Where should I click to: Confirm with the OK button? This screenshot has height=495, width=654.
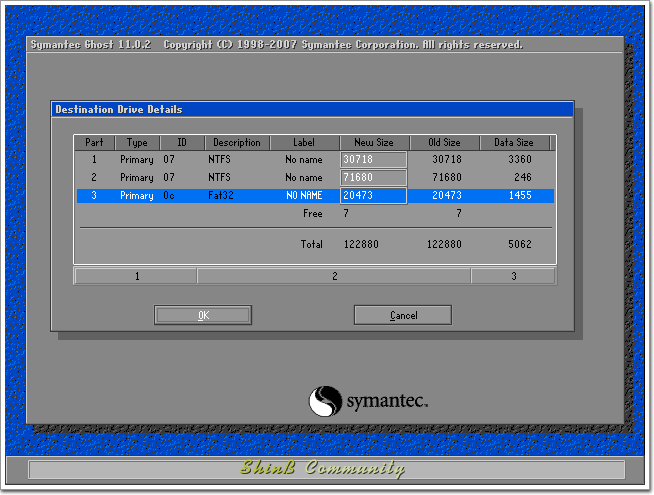(203, 315)
